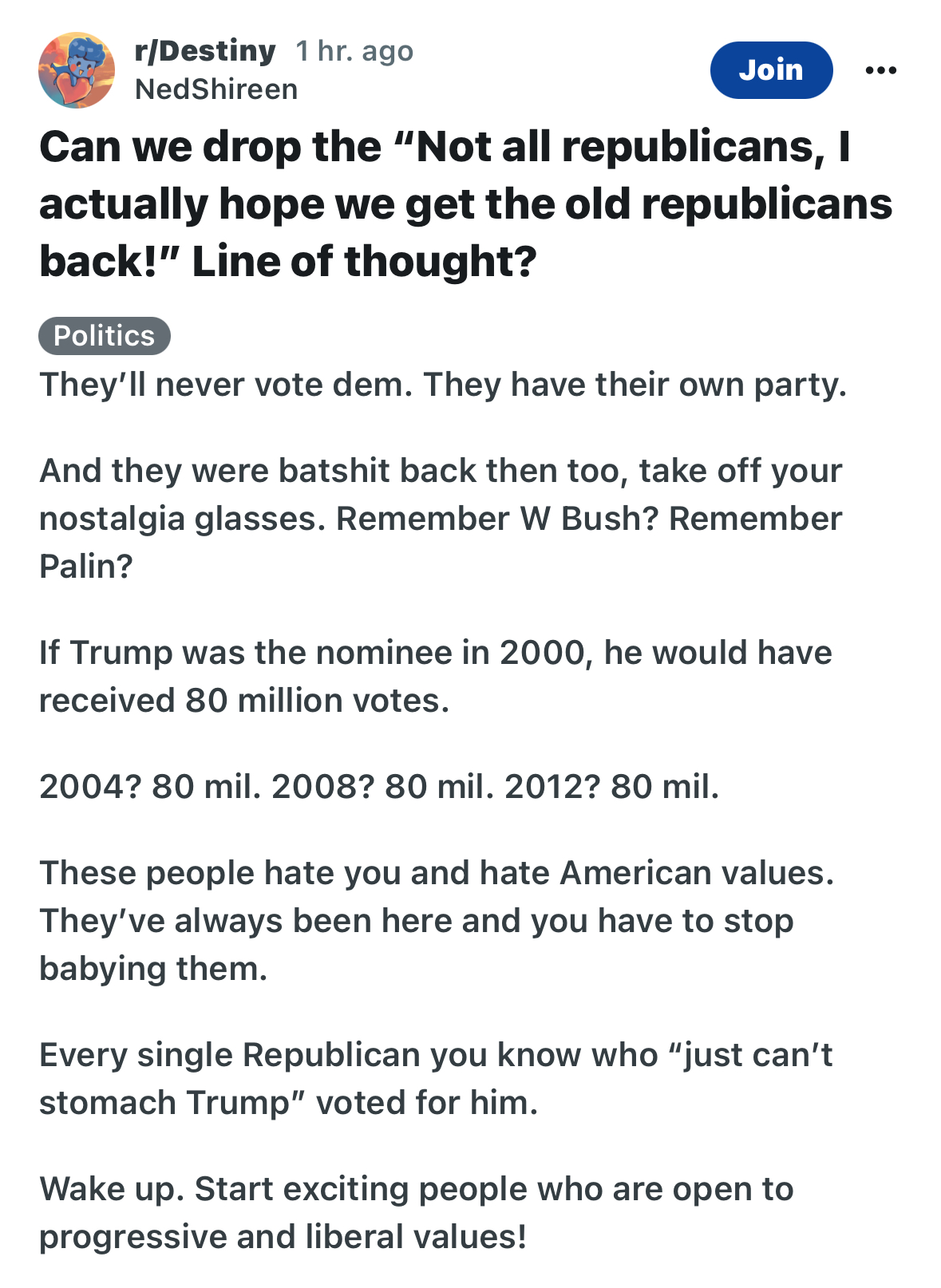941x1288 pixels.
Task: Go to the r/Destiny subreddit link
Action: point(205,51)
